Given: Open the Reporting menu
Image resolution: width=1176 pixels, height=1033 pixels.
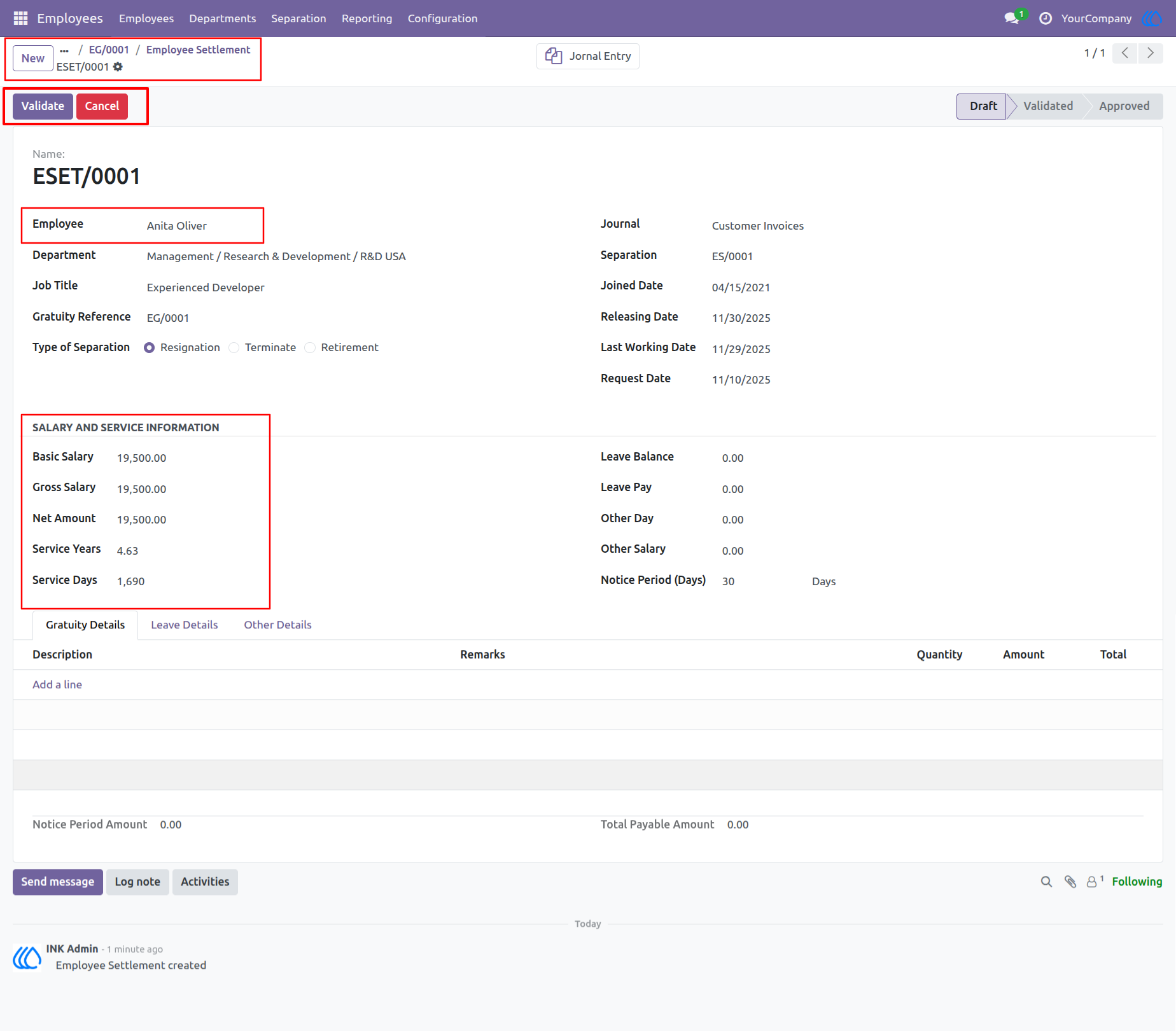Looking at the screenshot, I should (x=367, y=18).
